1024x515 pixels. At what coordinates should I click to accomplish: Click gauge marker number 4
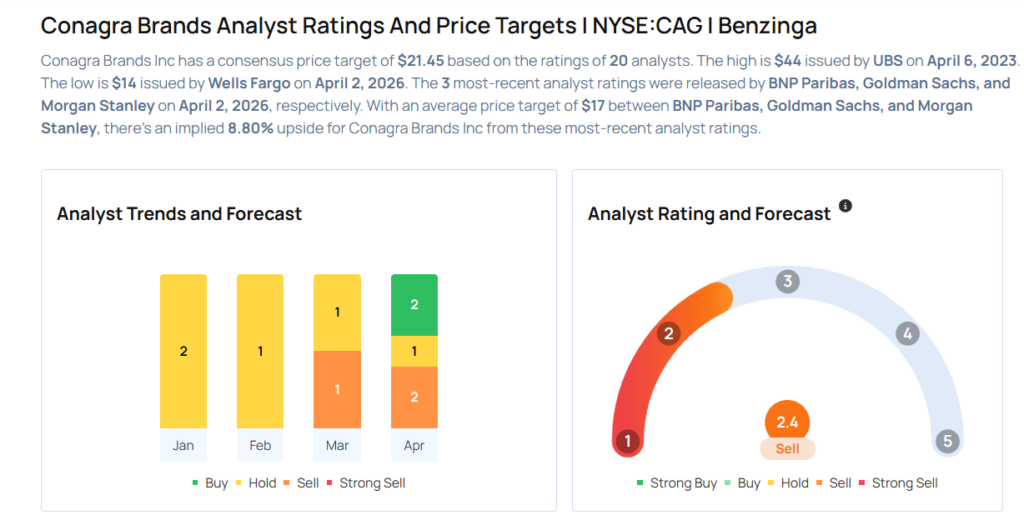(x=907, y=333)
